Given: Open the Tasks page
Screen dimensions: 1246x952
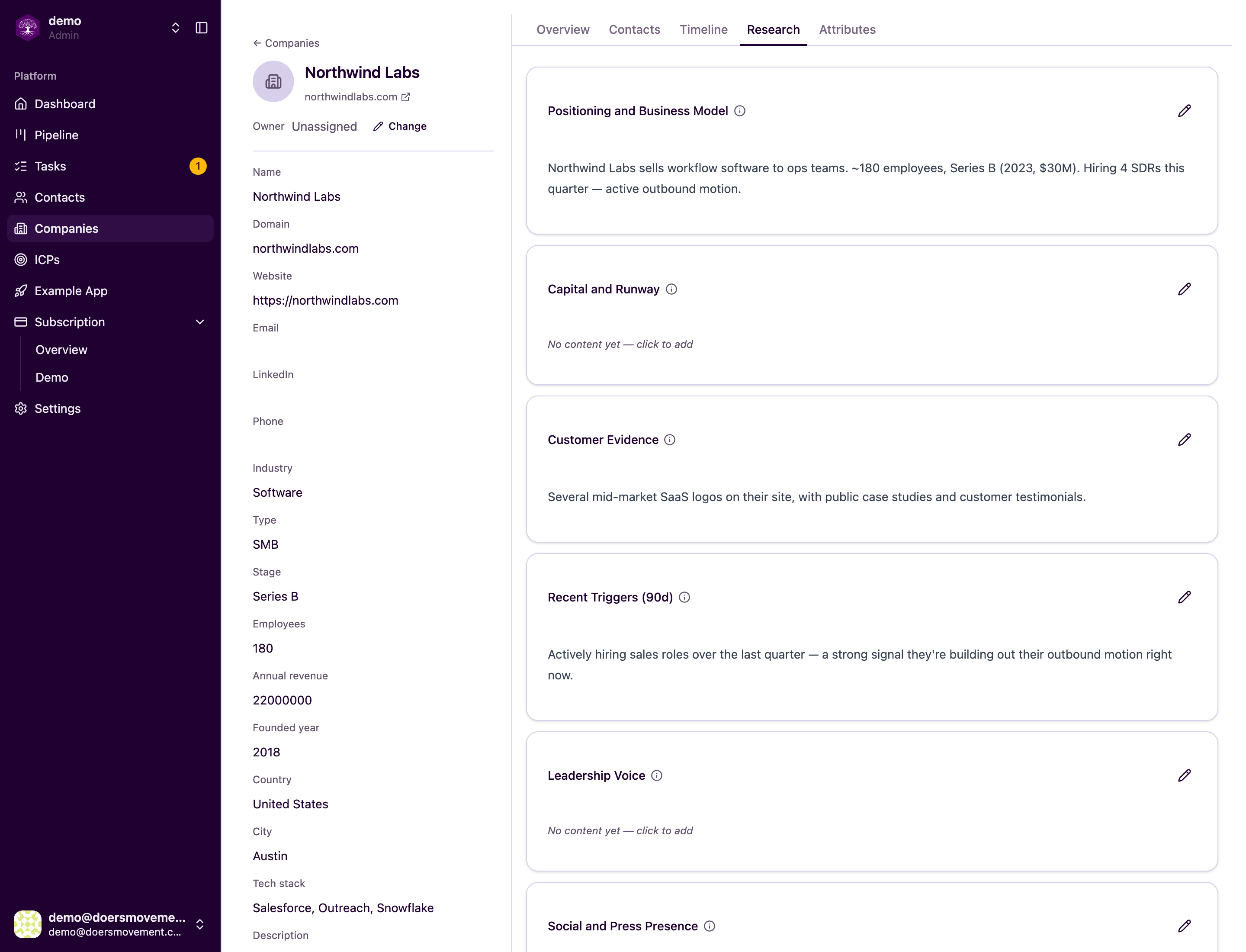Looking at the screenshot, I should pyautogui.click(x=110, y=166).
